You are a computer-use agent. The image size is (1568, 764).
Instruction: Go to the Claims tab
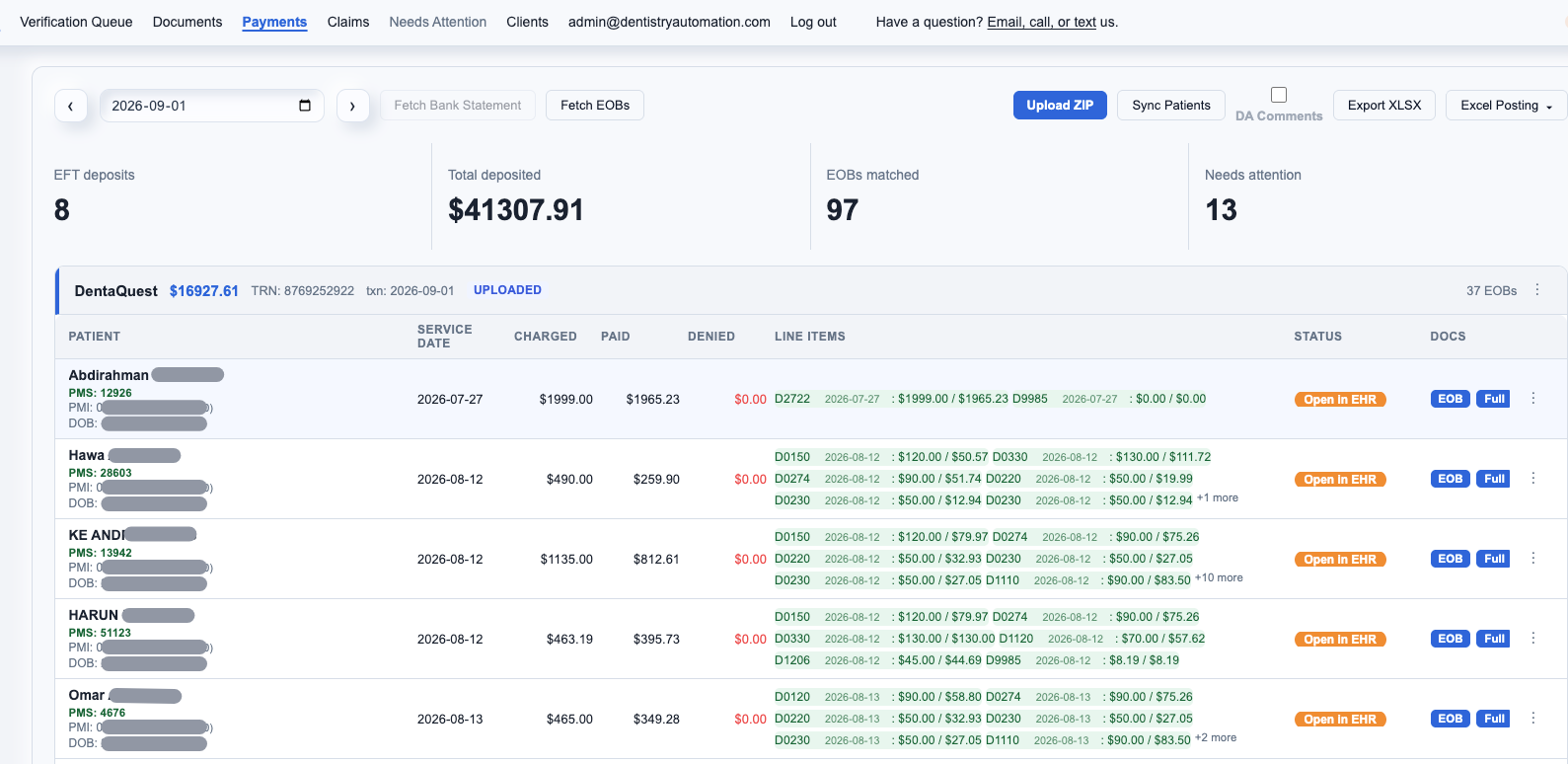point(348,22)
